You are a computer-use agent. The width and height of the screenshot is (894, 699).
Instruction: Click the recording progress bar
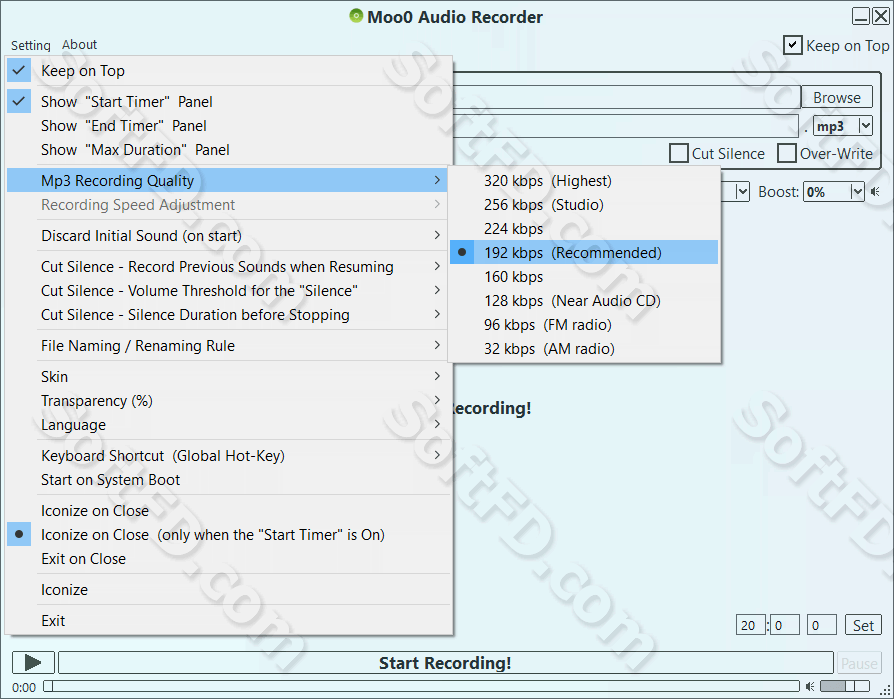[421, 686]
